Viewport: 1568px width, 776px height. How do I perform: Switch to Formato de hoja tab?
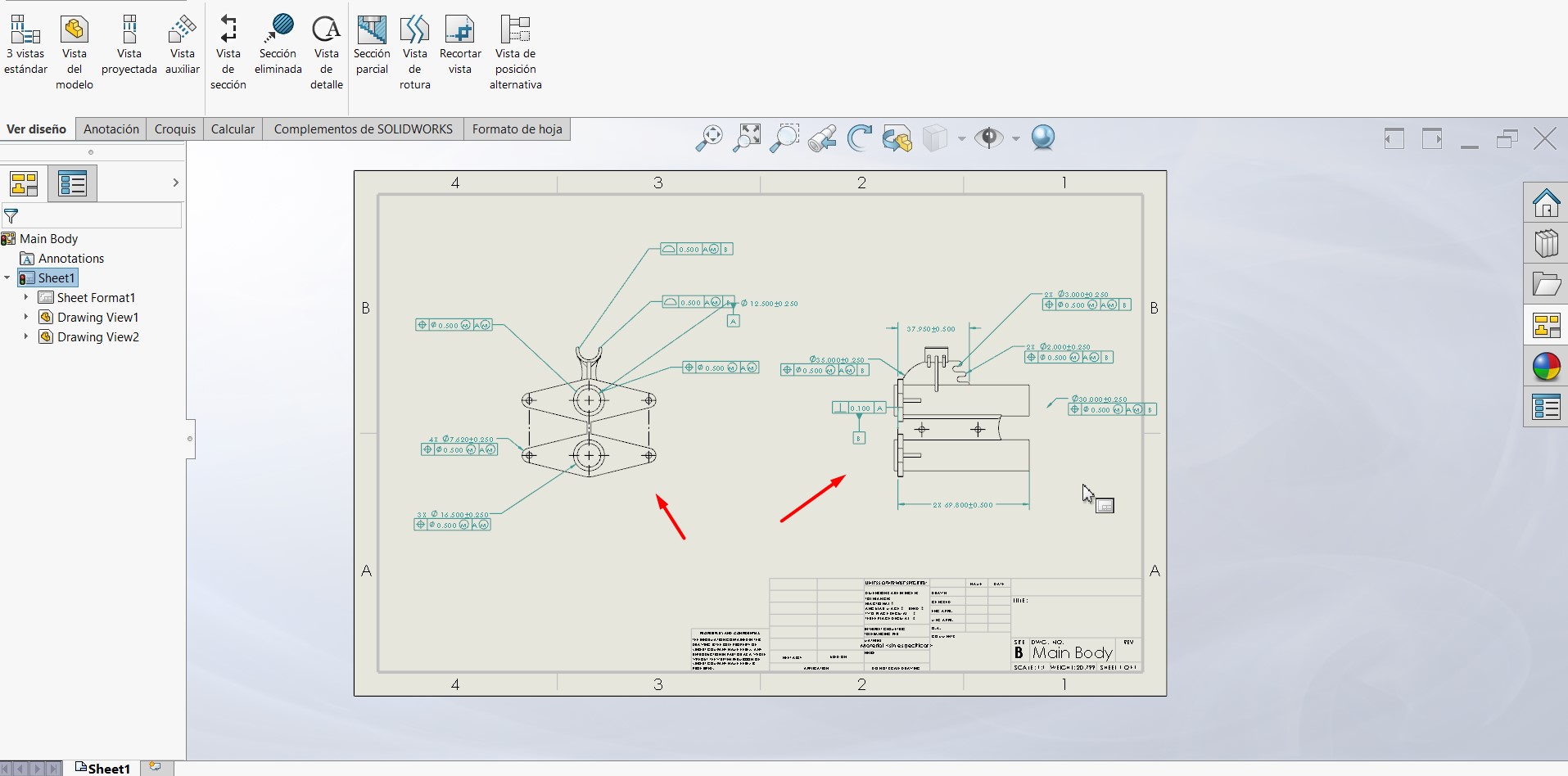[x=517, y=129]
